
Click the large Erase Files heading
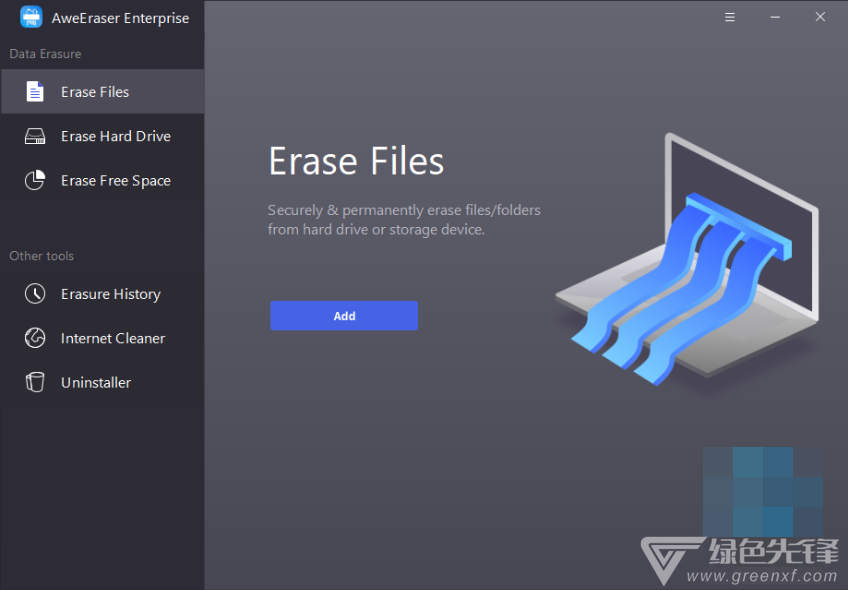pyautogui.click(x=356, y=161)
